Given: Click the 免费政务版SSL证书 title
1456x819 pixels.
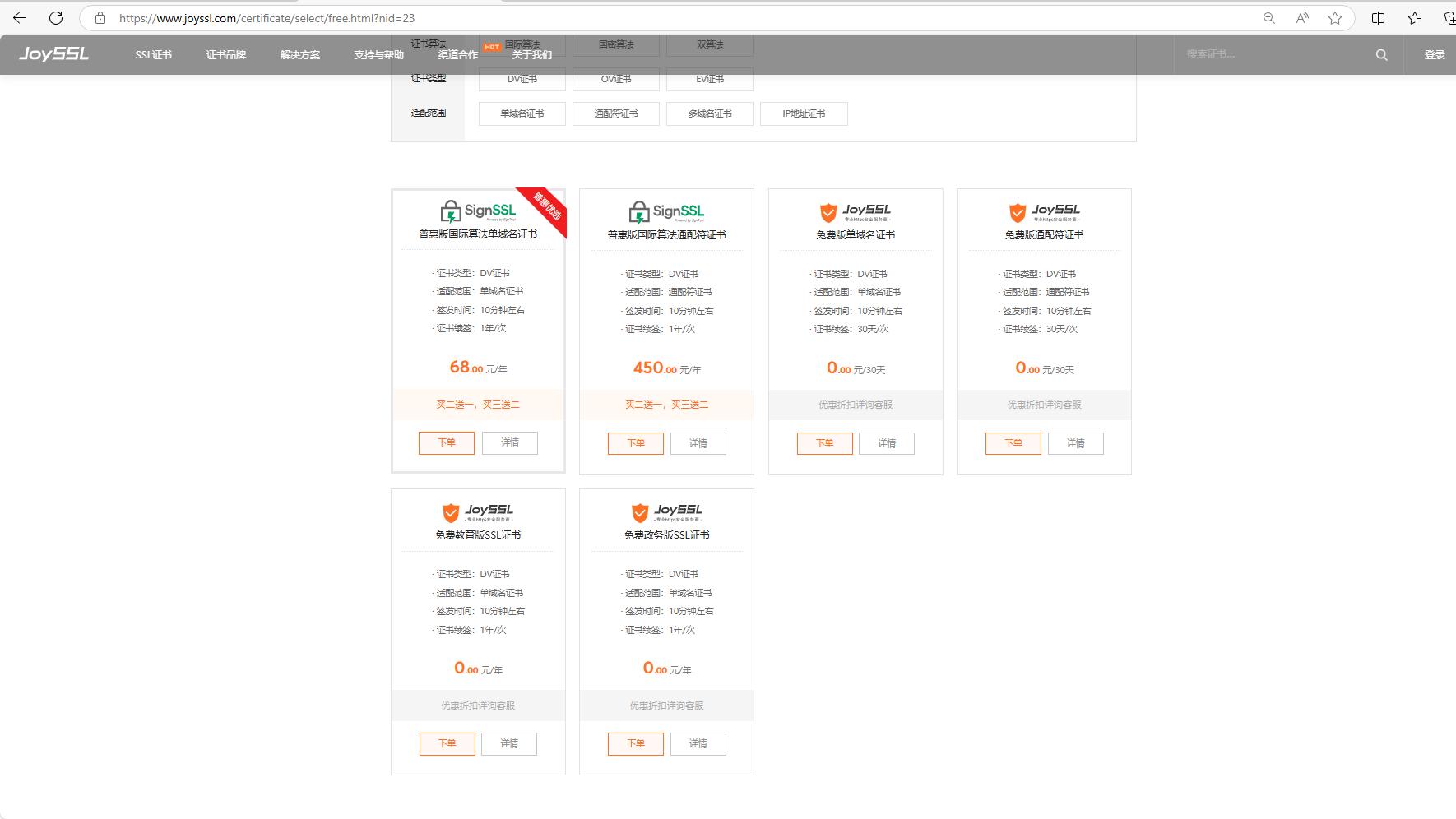Looking at the screenshot, I should point(666,535).
